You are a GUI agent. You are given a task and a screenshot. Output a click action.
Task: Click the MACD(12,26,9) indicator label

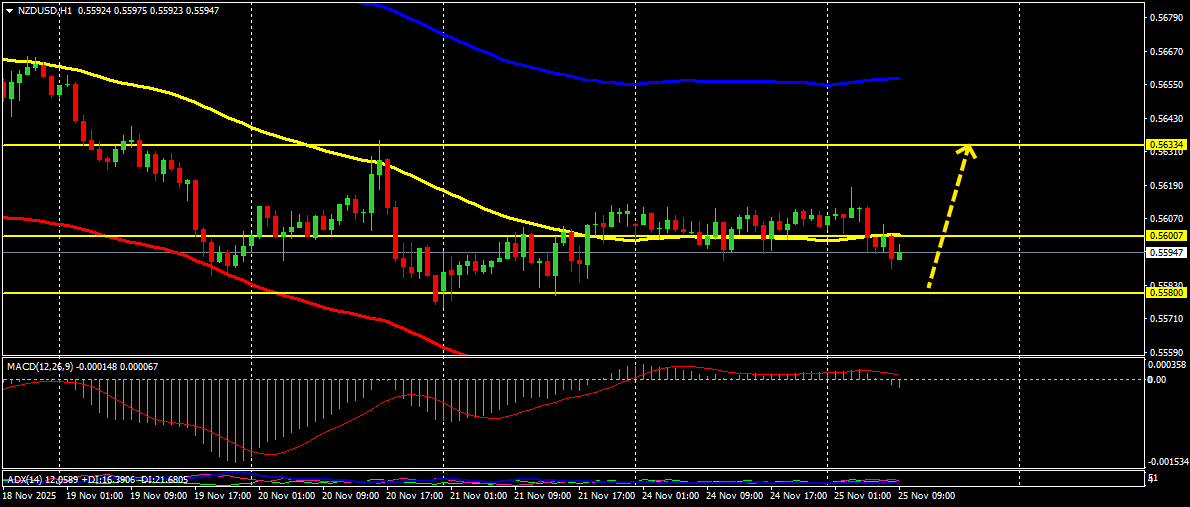click(40, 367)
